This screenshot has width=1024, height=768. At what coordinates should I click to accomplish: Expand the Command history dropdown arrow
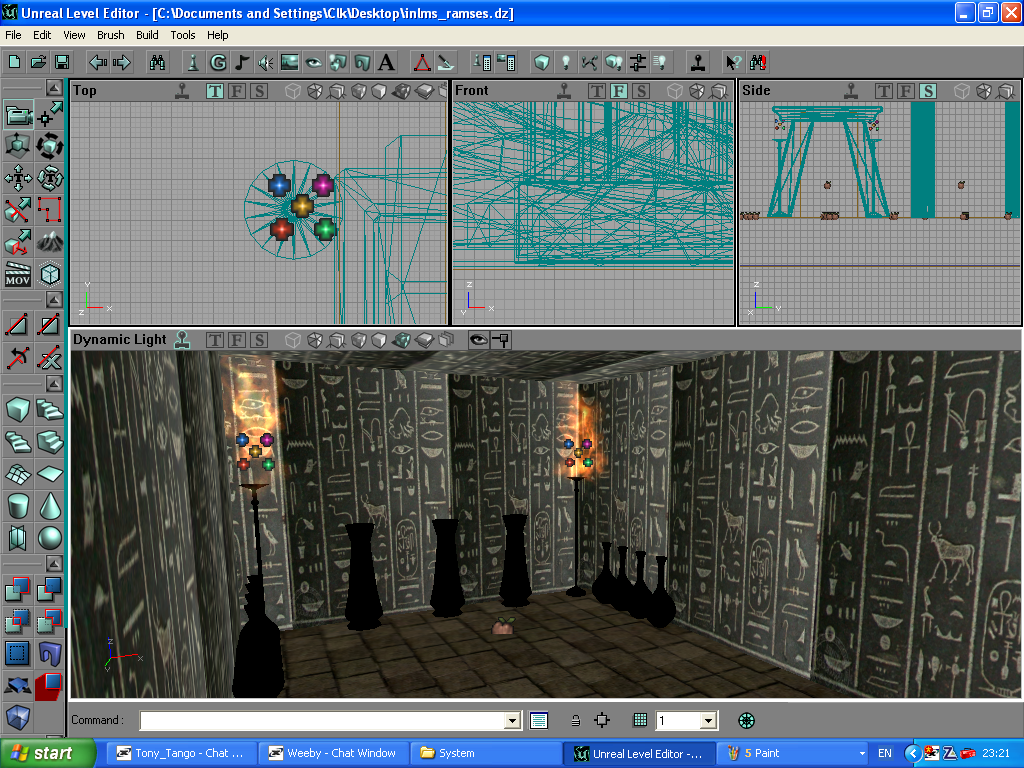513,720
